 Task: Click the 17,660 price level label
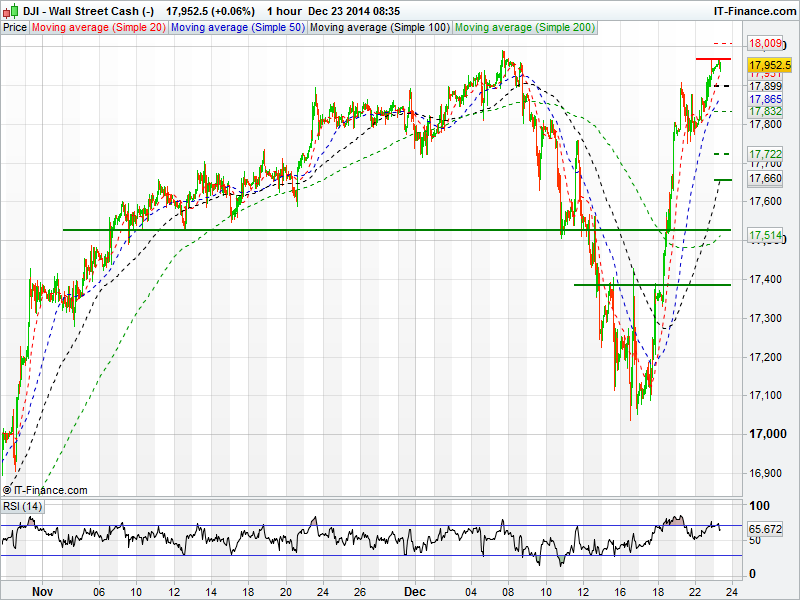coord(765,178)
